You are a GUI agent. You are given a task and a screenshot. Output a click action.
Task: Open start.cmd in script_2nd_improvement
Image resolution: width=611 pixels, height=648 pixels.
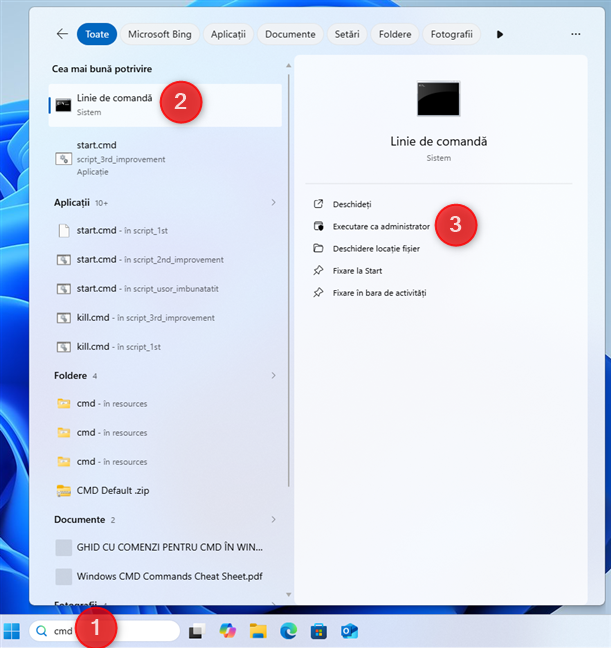point(165,260)
